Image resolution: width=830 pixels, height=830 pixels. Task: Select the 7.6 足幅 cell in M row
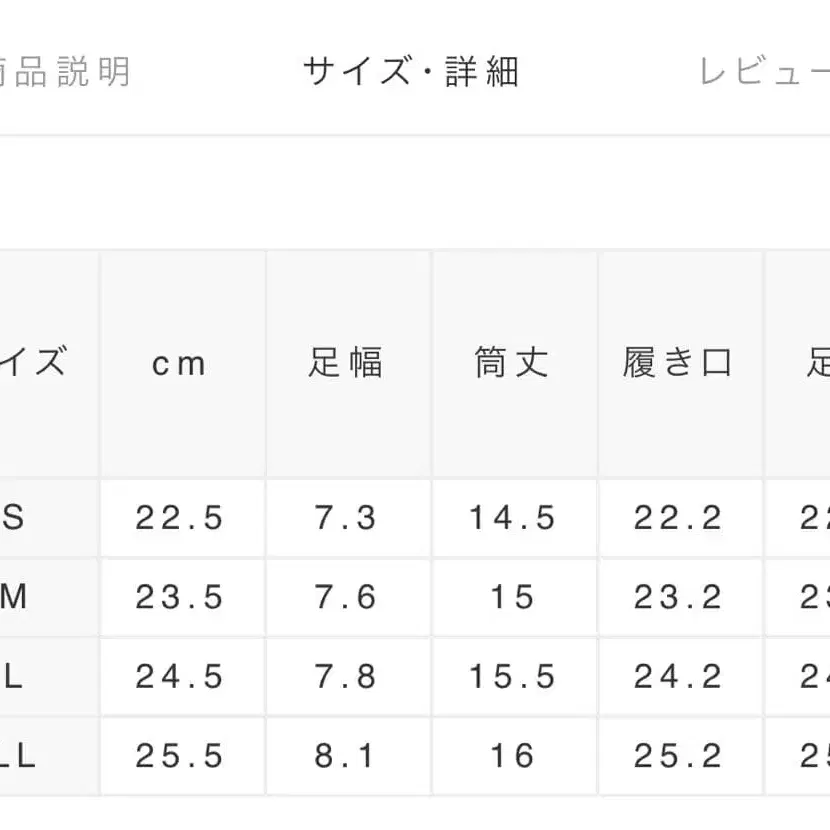tap(346, 597)
